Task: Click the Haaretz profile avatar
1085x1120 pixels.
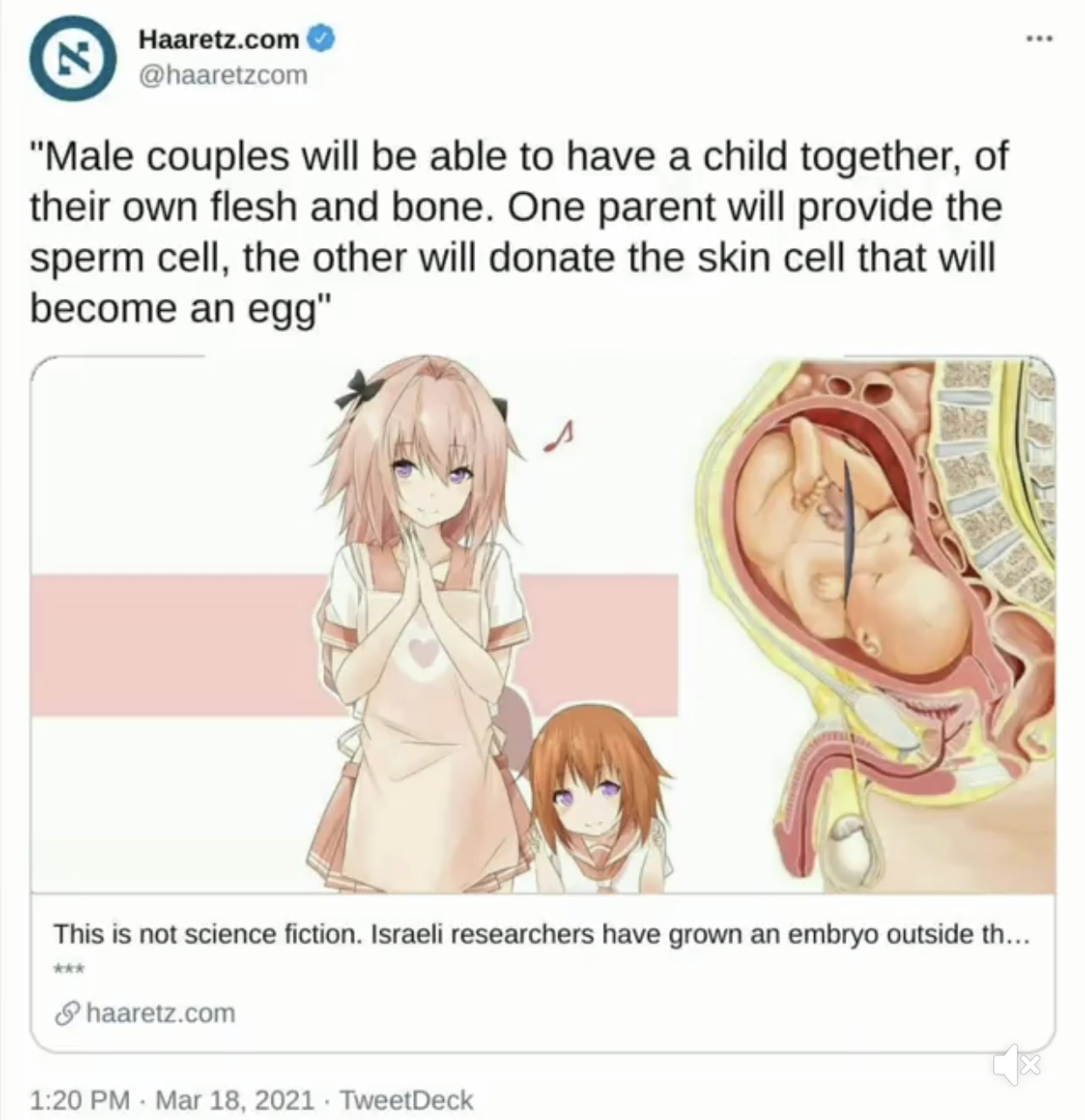Action: [x=73, y=58]
